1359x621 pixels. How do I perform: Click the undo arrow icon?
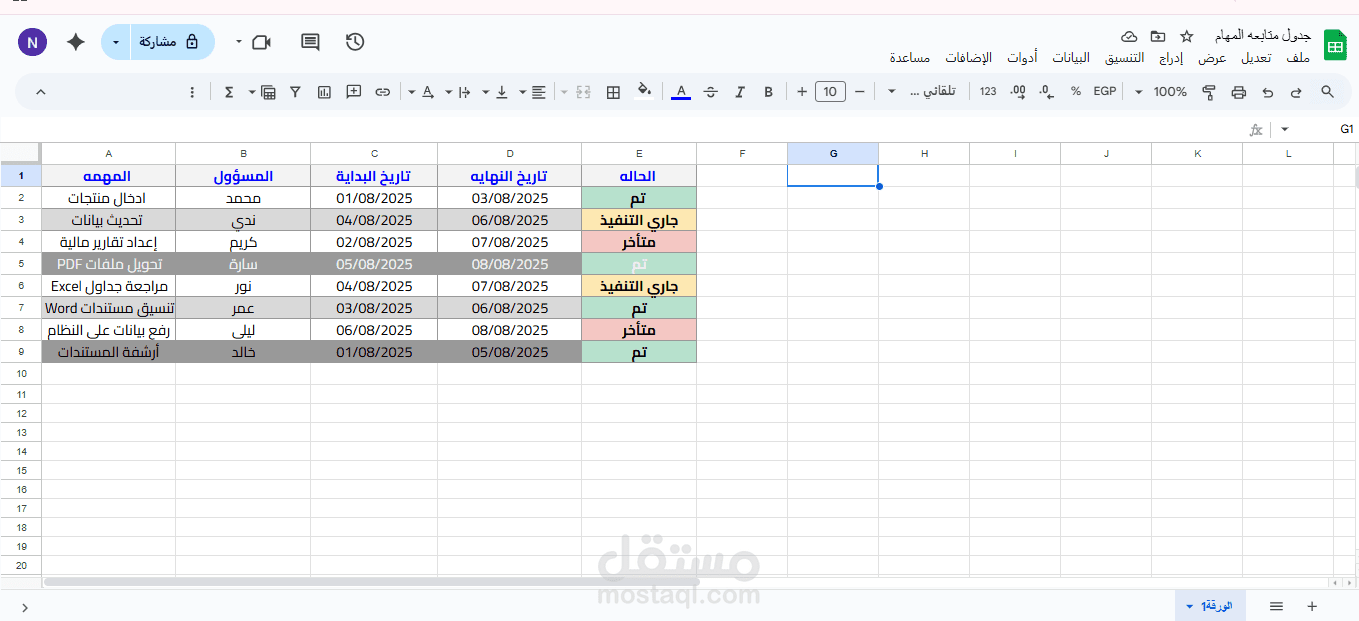pos(1268,92)
